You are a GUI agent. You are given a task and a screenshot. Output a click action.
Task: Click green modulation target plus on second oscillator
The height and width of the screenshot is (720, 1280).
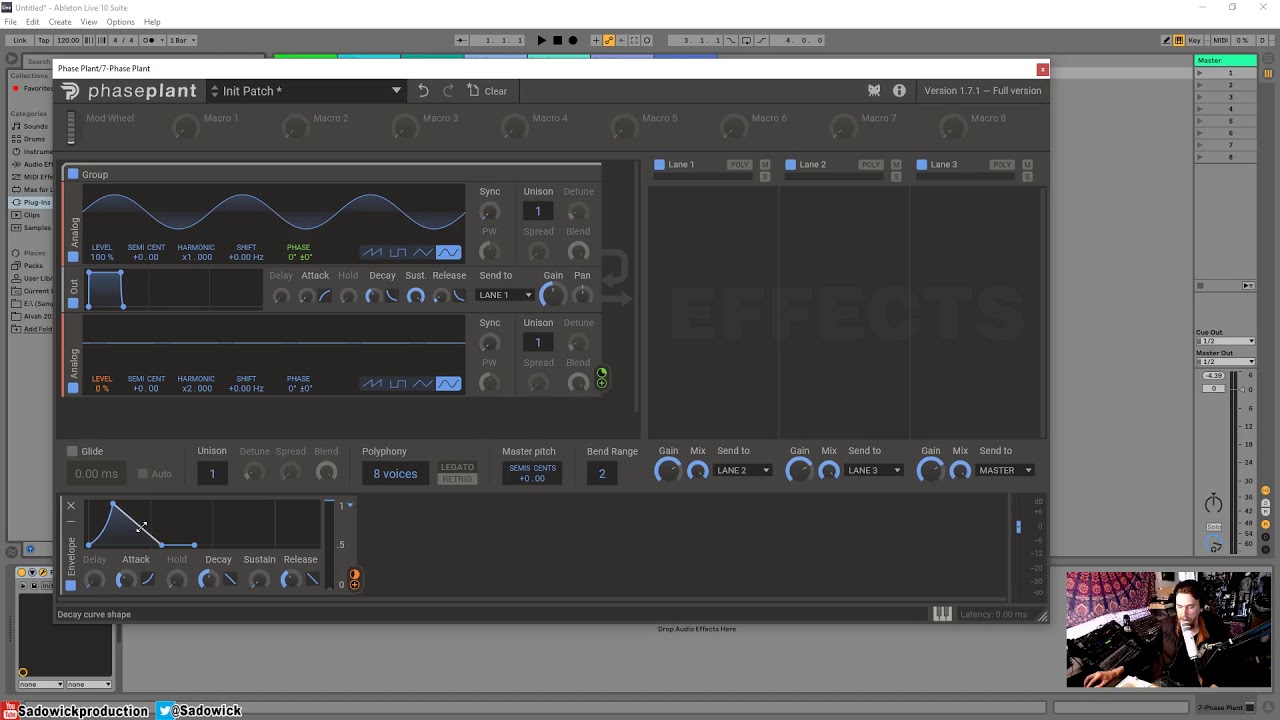click(x=601, y=383)
